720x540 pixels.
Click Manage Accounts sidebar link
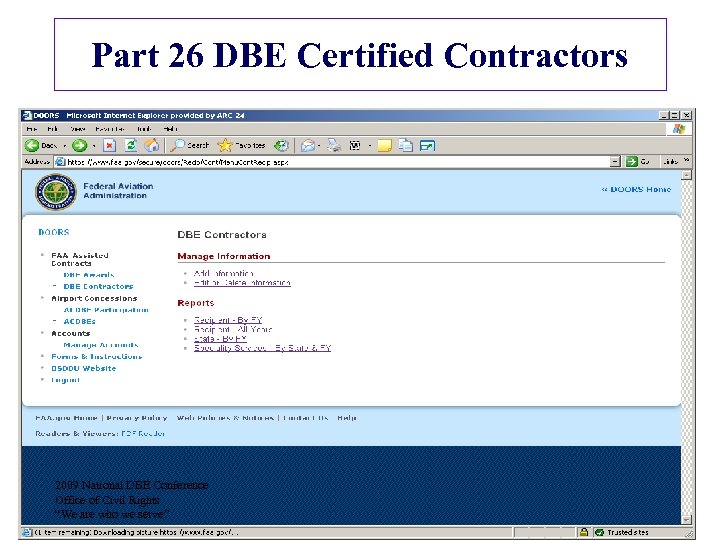coord(101,345)
